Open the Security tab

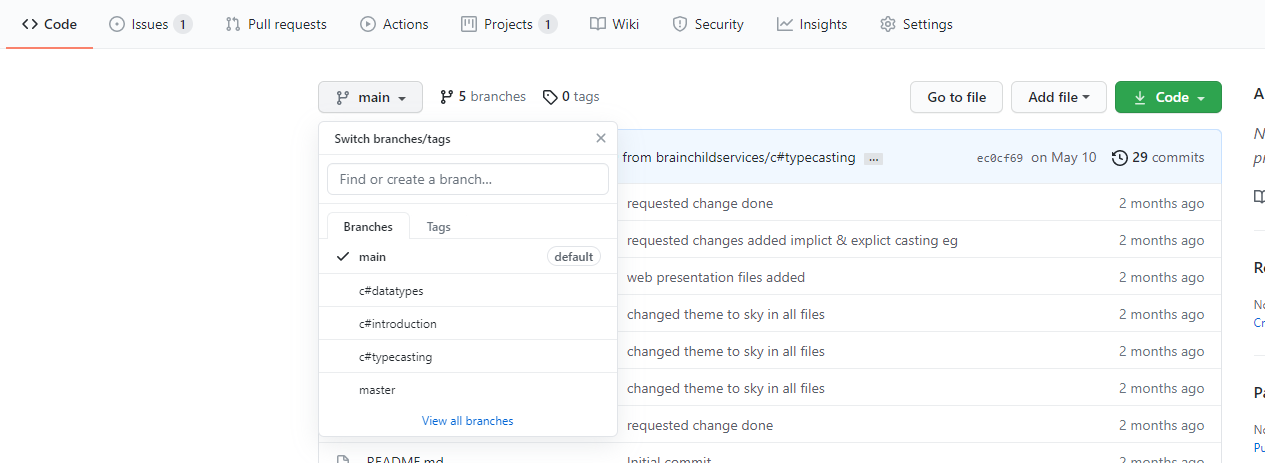pos(707,24)
